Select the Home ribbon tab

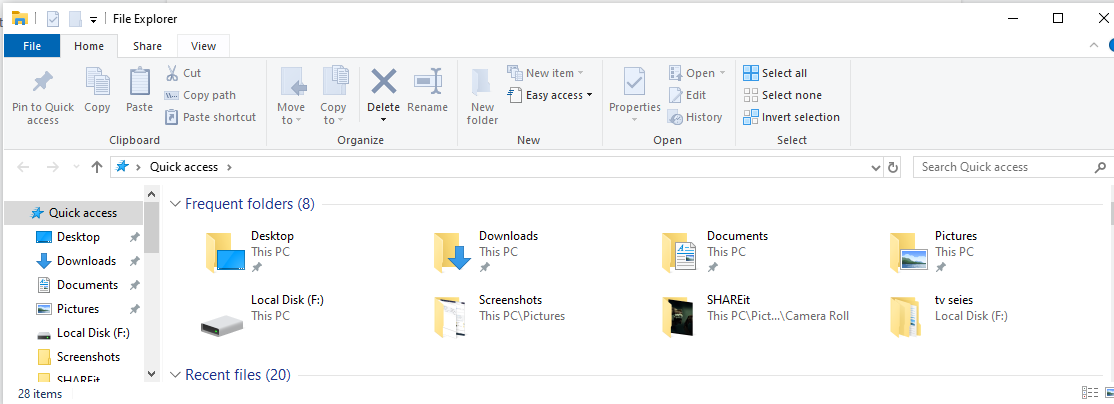click(x=89, y=46)
